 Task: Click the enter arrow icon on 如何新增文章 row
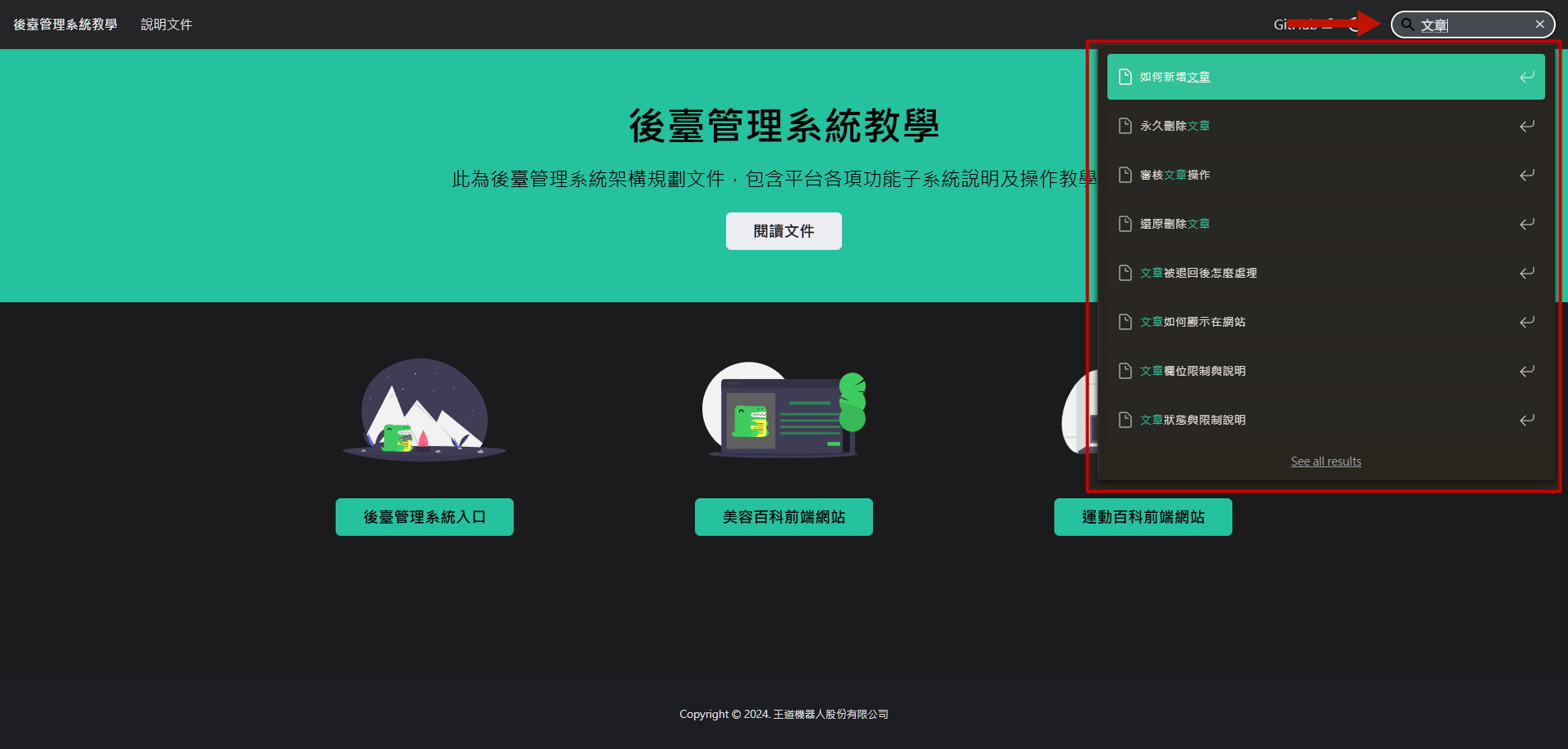pos(1526,77)
